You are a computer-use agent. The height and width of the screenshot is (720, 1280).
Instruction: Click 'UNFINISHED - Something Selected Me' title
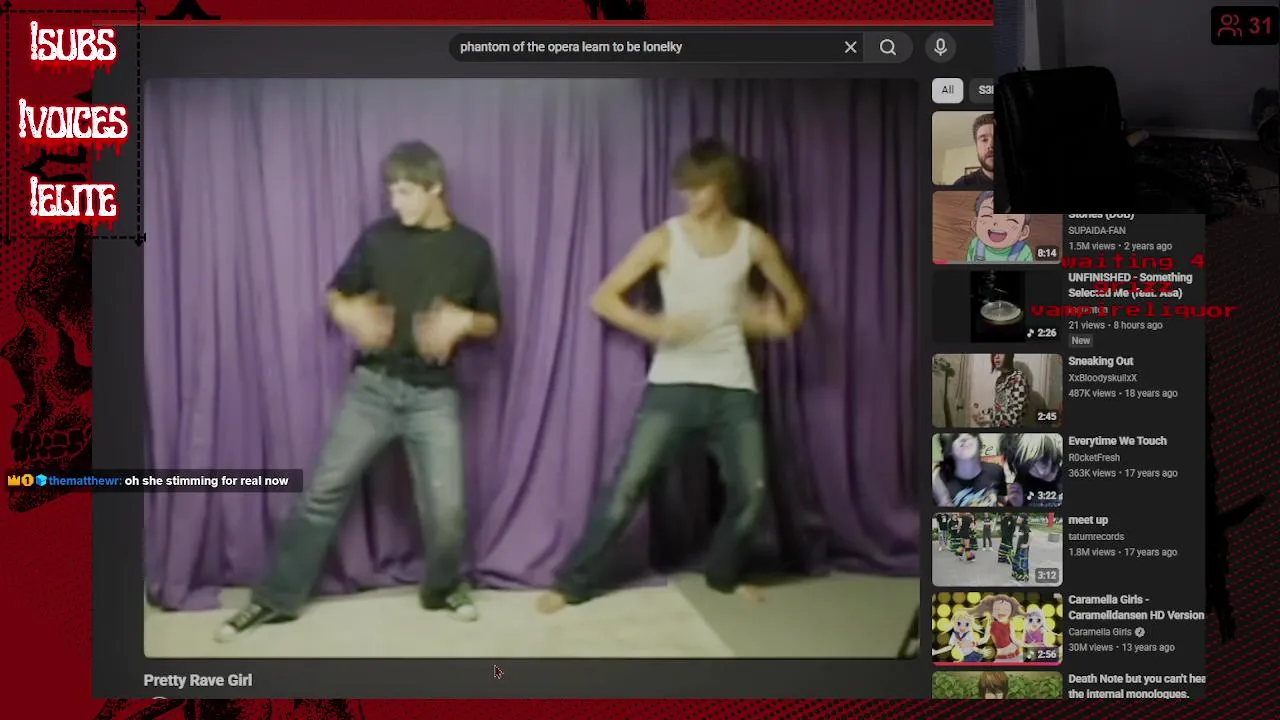(1130, 285)
